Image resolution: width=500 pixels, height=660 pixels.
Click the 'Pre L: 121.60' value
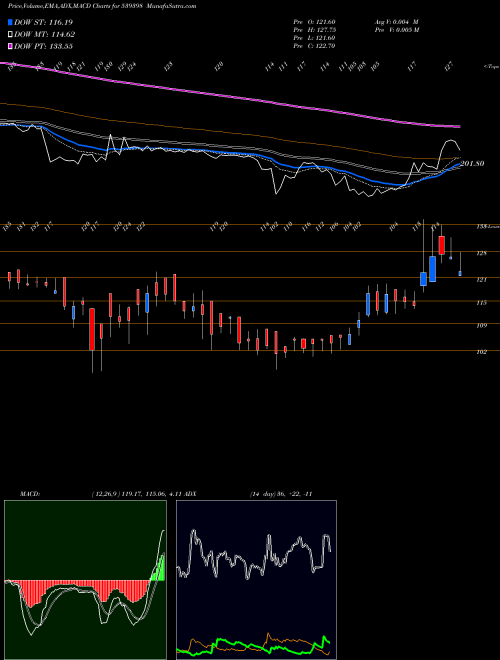(314, 38)
